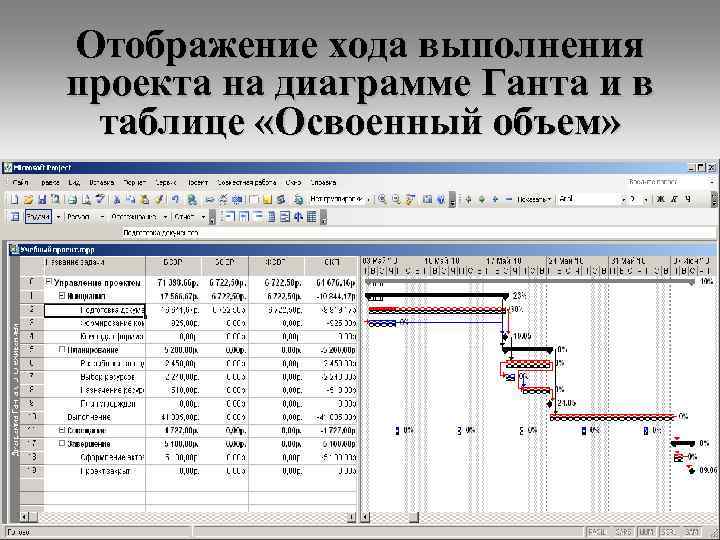This screenshot has width=720, height=540.
Task: Toggle Bold (Ж) formatting
Action: (x=661, y=199)
